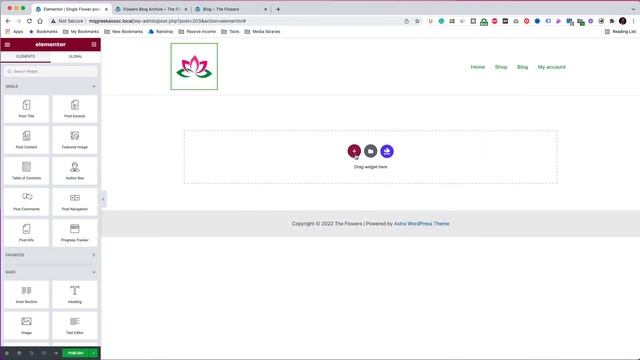Click the purple template kit button
This screenshot has width=640, height=360.
tap(387, 151)
